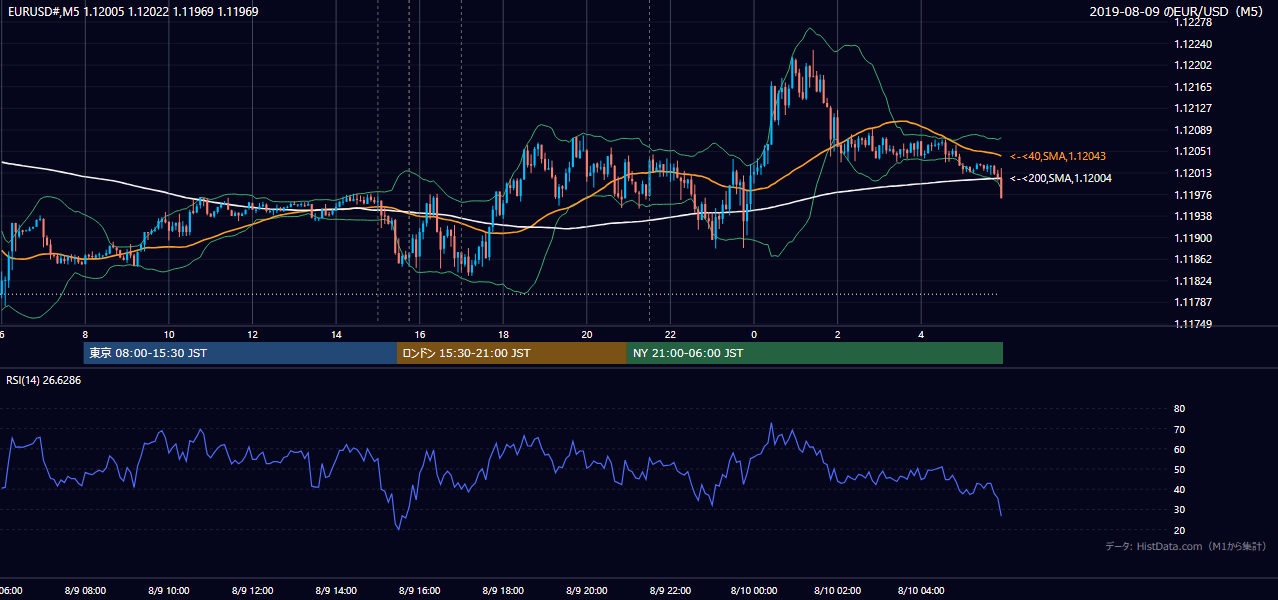Click price axis value 1.11749

coord(1194,324)
